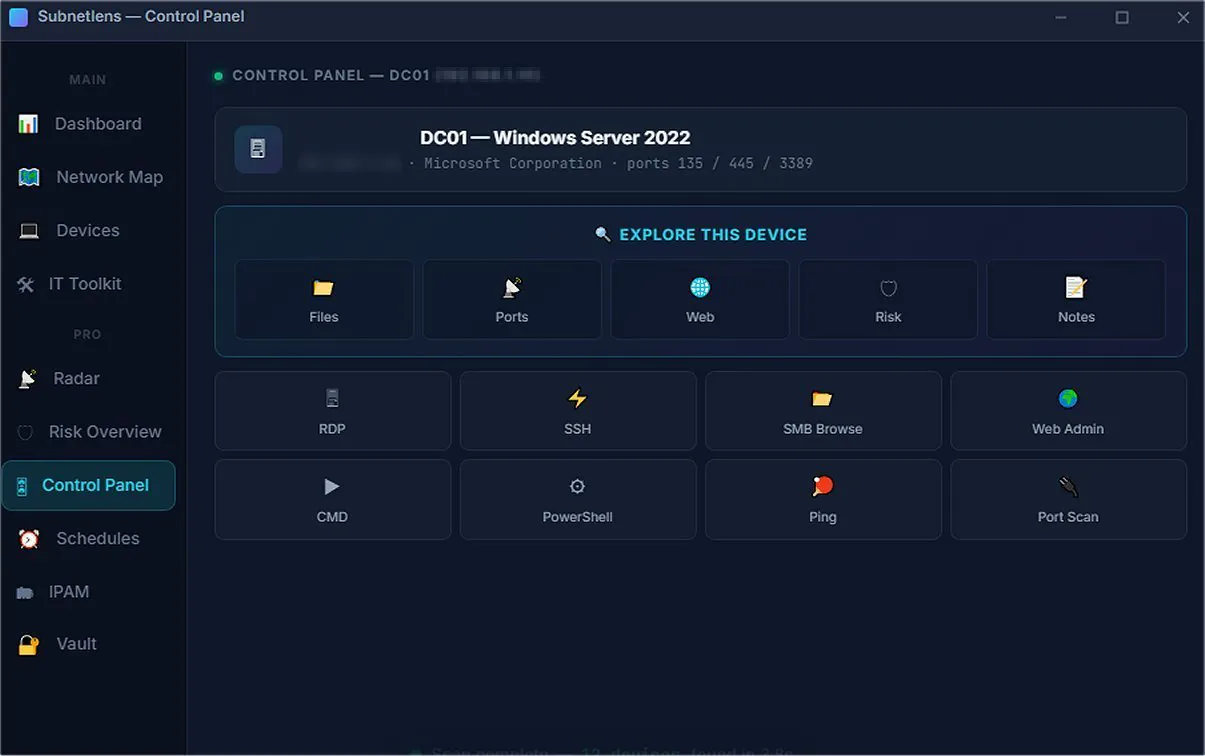Open the Vault page
This screenshot has height=756, width=1205.
tap(88, 644)
